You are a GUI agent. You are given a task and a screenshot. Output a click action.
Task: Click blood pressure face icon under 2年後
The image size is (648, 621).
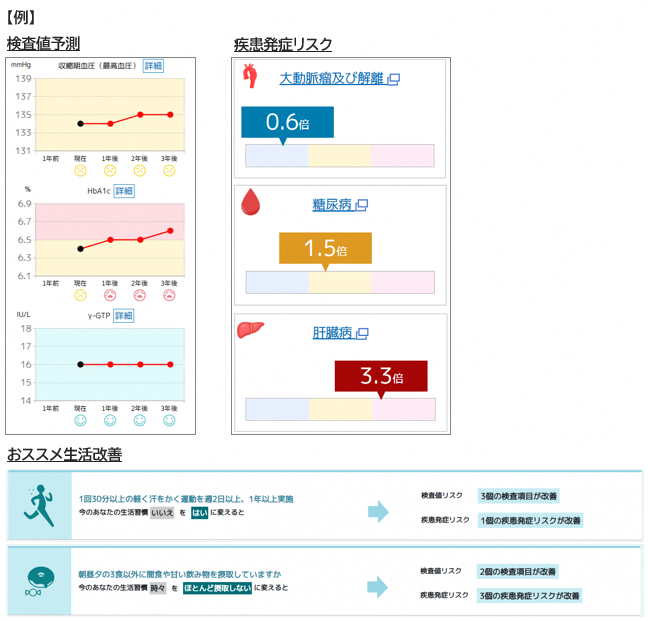(140, 170)
